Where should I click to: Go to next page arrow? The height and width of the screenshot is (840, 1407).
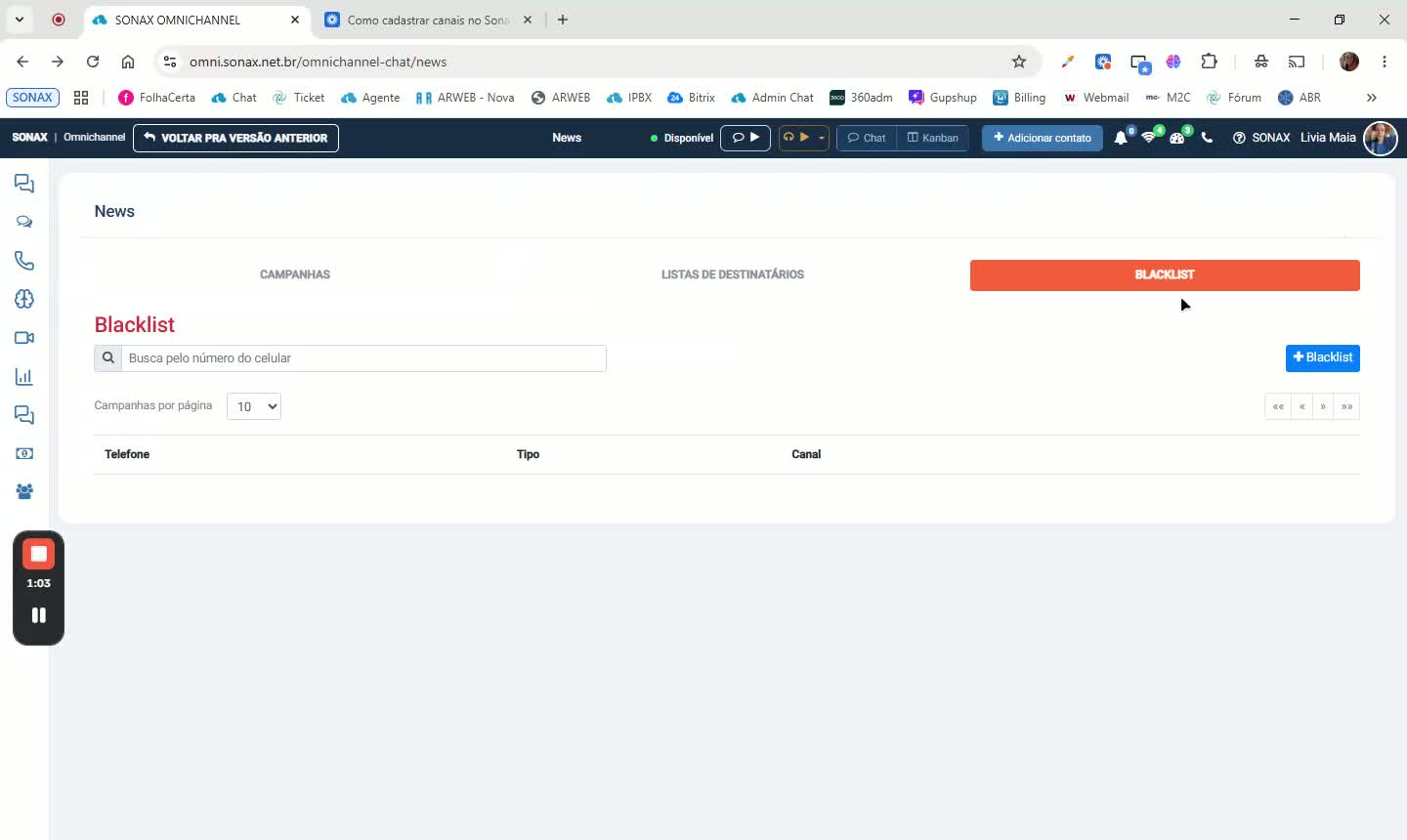coord(1323,406)
